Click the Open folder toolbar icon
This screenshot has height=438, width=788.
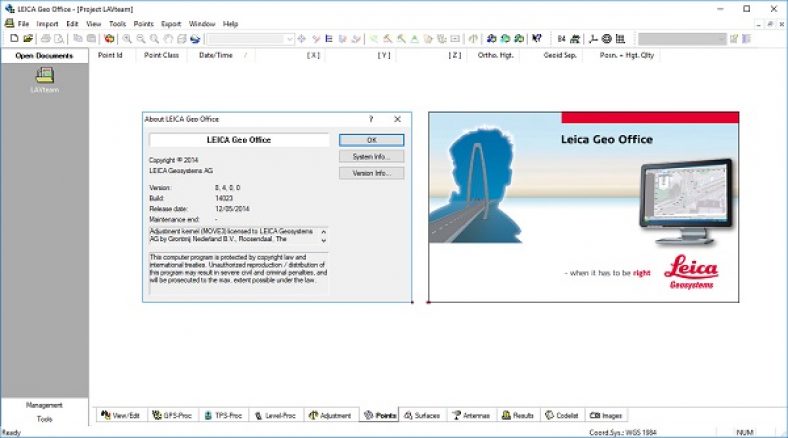28,38
